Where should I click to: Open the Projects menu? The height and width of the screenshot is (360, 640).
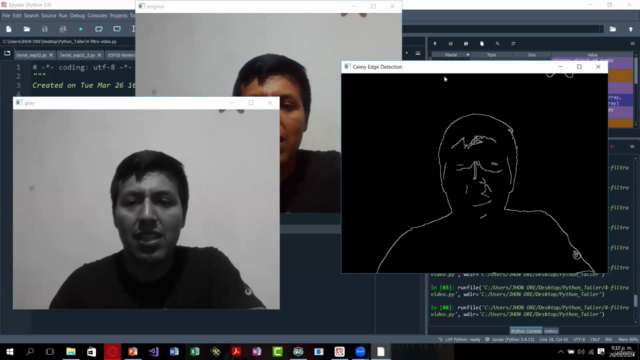[x=118, y=16]
